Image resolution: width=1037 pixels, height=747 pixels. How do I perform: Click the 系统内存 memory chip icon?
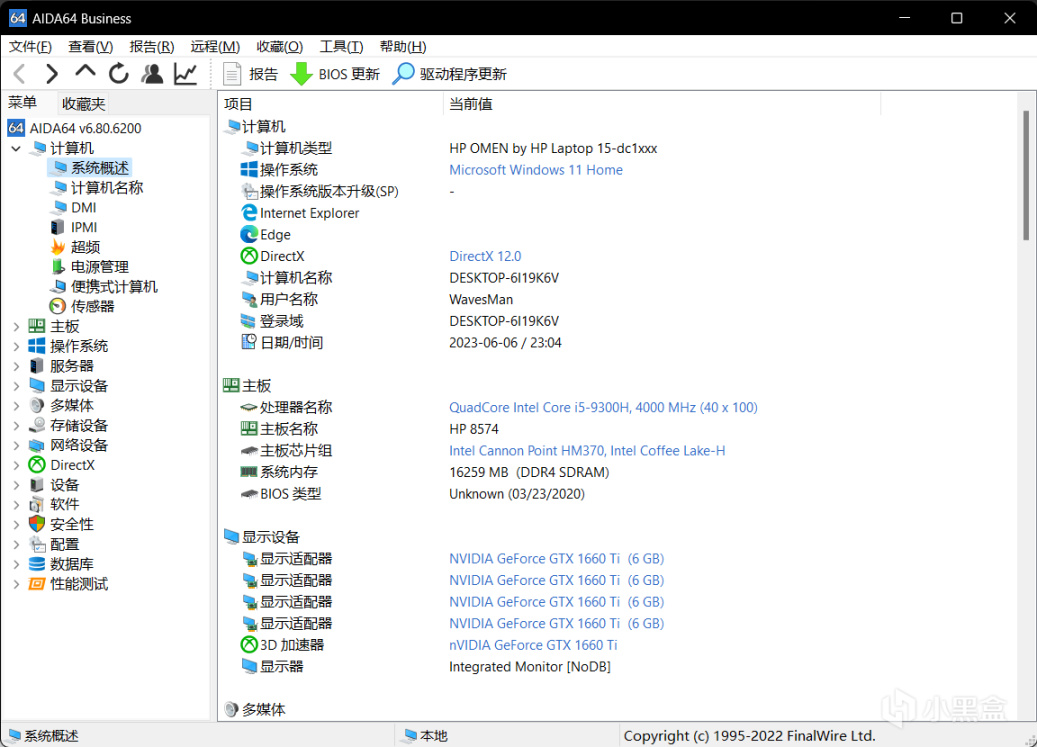point(249,472)
